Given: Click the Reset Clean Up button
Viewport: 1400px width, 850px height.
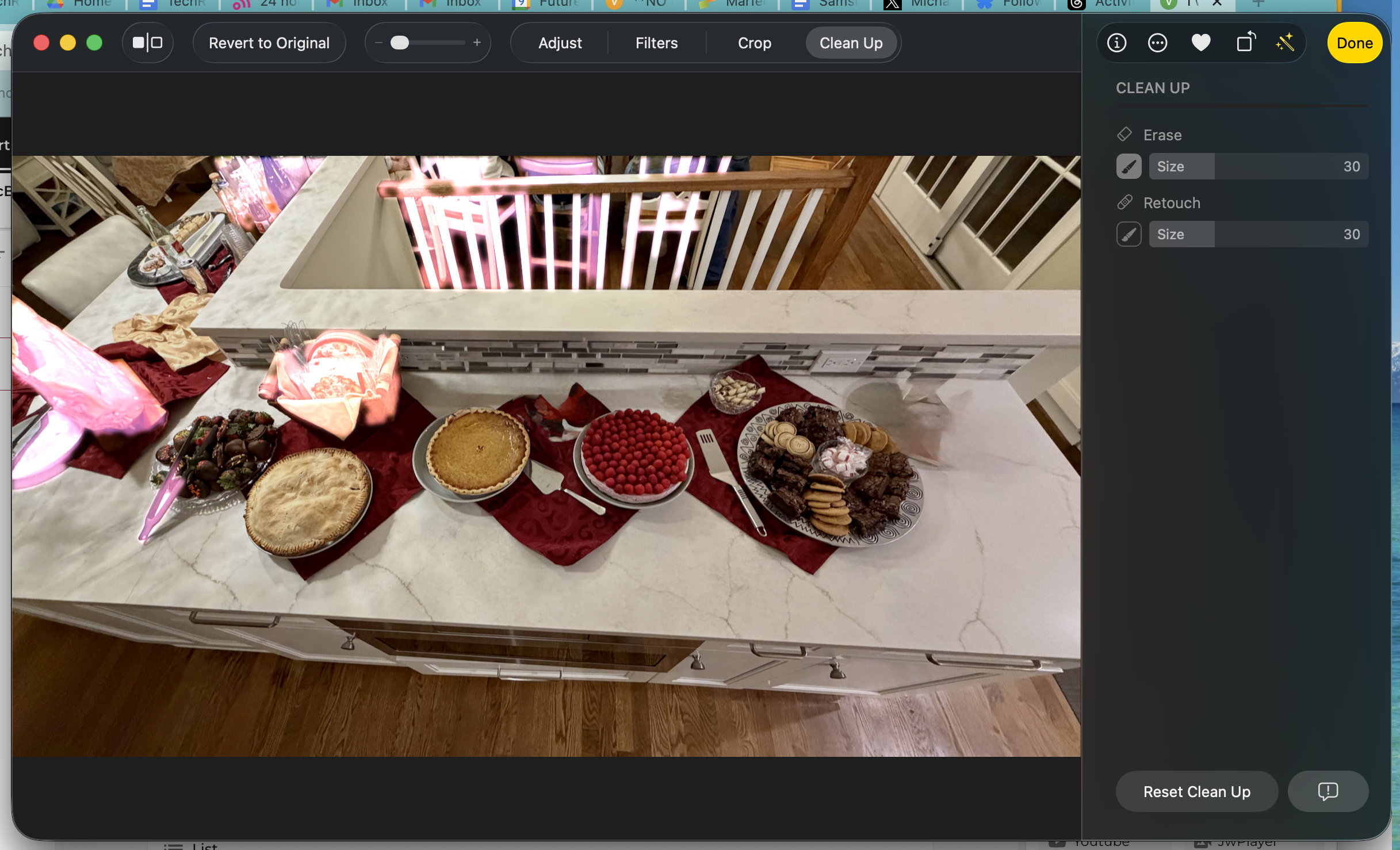Looking at the screenshot, I should click(1196, 792).
